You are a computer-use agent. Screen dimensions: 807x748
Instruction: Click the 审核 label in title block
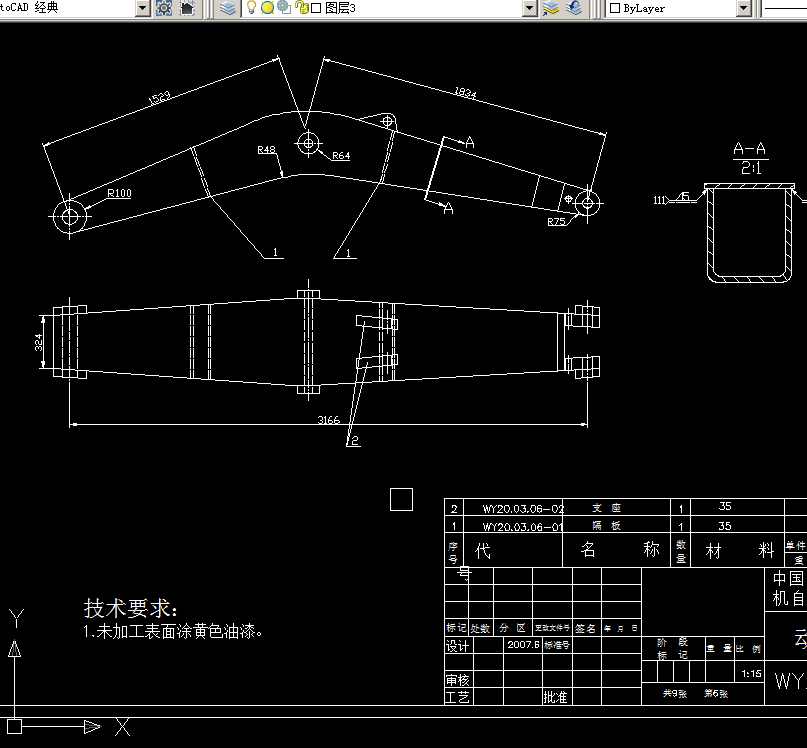tap(458, 680)
